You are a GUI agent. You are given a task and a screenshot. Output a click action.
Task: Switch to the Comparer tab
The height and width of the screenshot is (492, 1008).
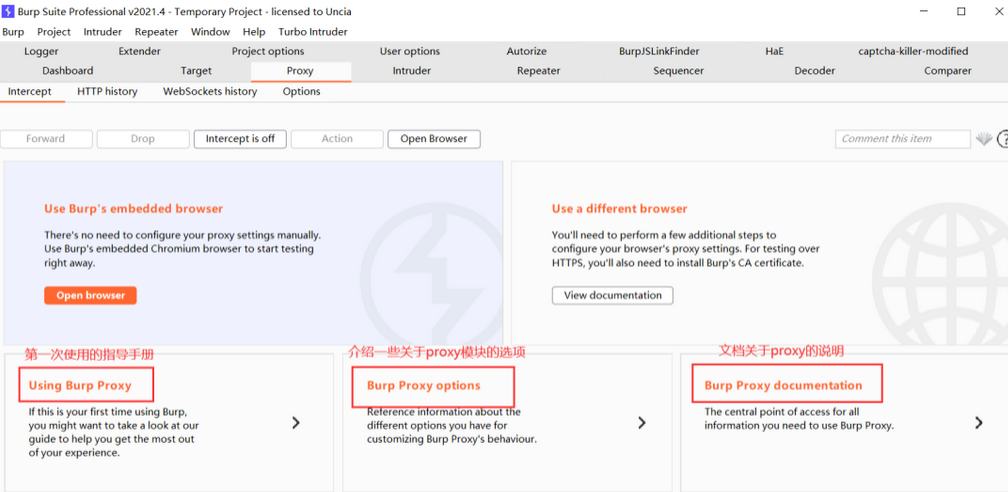[x=948, y=71]
